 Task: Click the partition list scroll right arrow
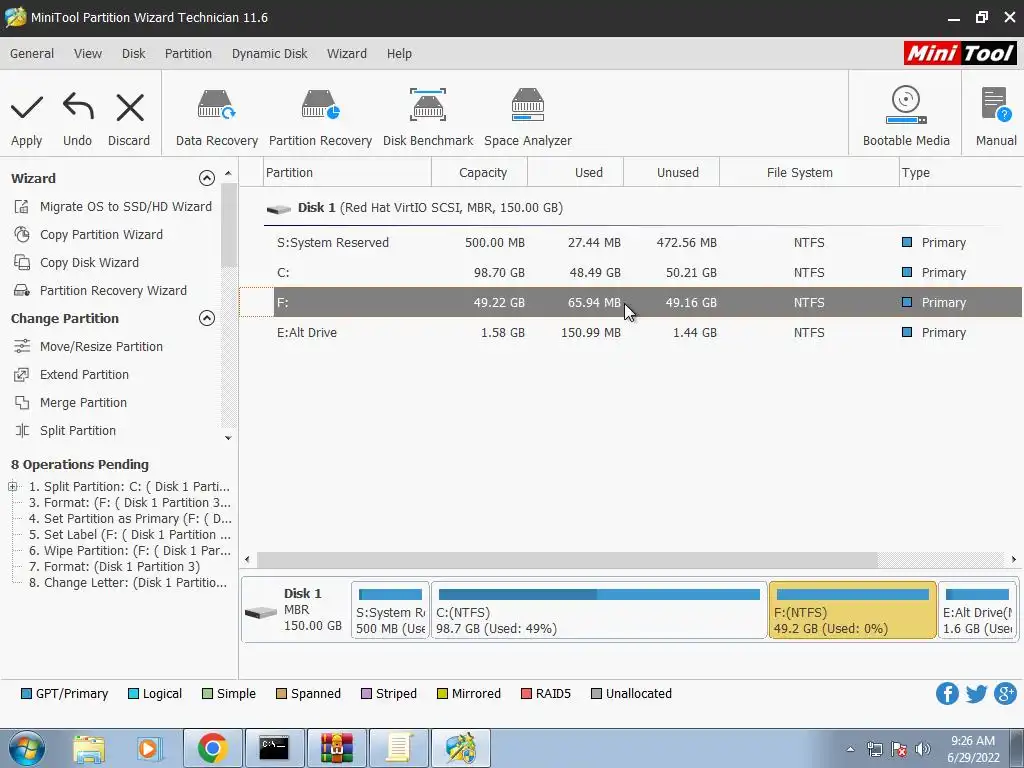(1014, 559)
